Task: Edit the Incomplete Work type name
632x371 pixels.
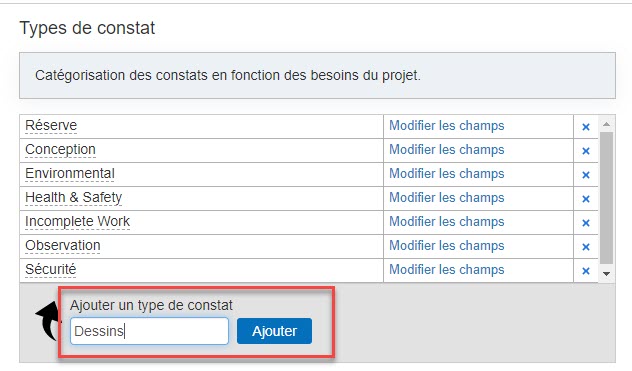Action: point(77,221)
